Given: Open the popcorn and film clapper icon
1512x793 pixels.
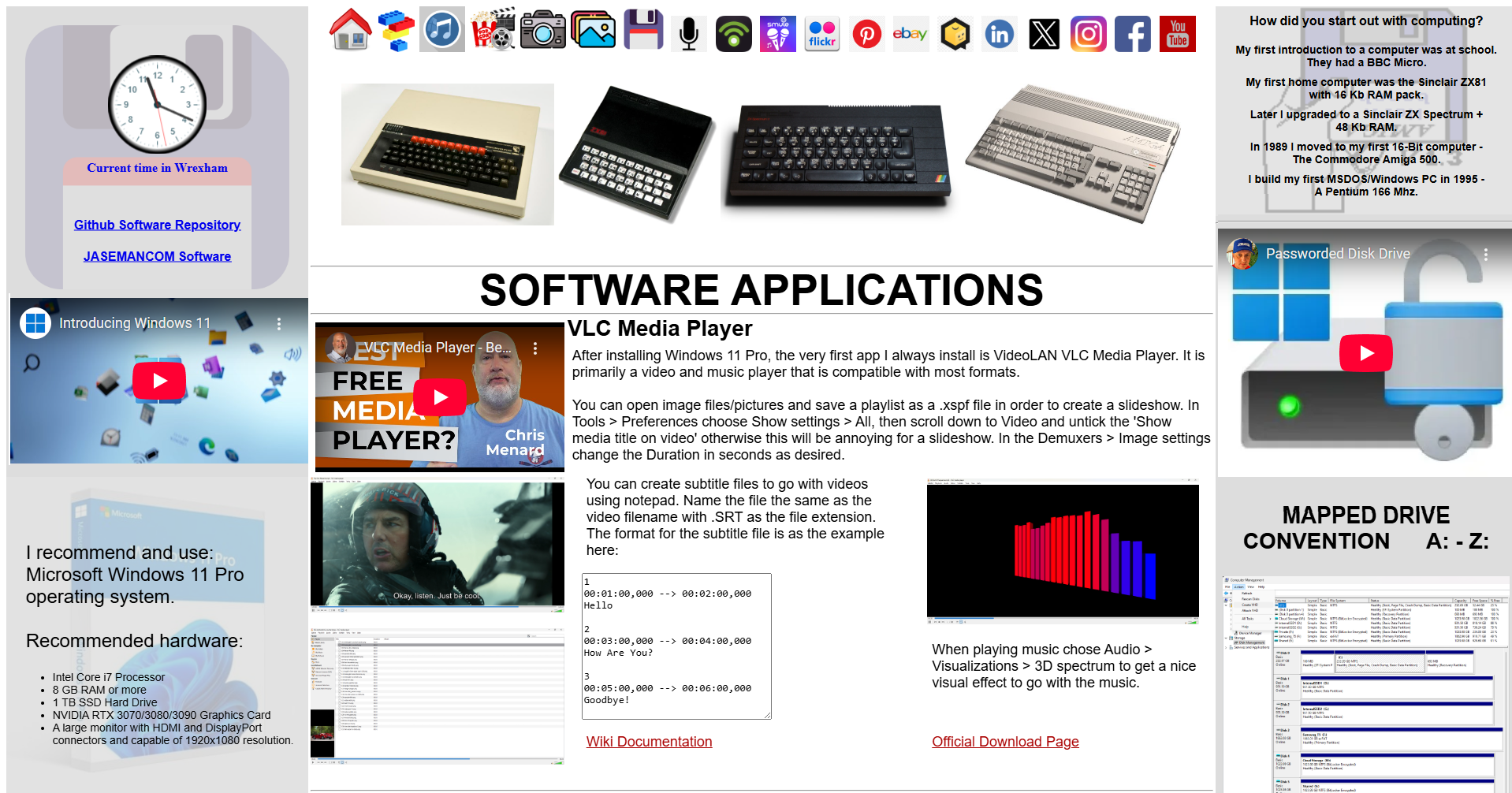Looking at the screenshot, I should (x=493, y=30).
